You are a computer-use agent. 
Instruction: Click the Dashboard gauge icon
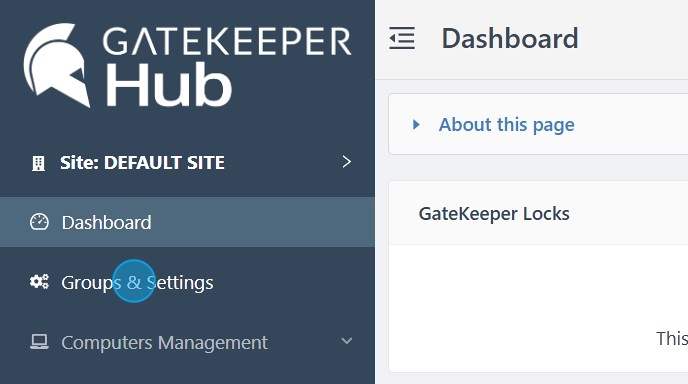coord(39,222)
